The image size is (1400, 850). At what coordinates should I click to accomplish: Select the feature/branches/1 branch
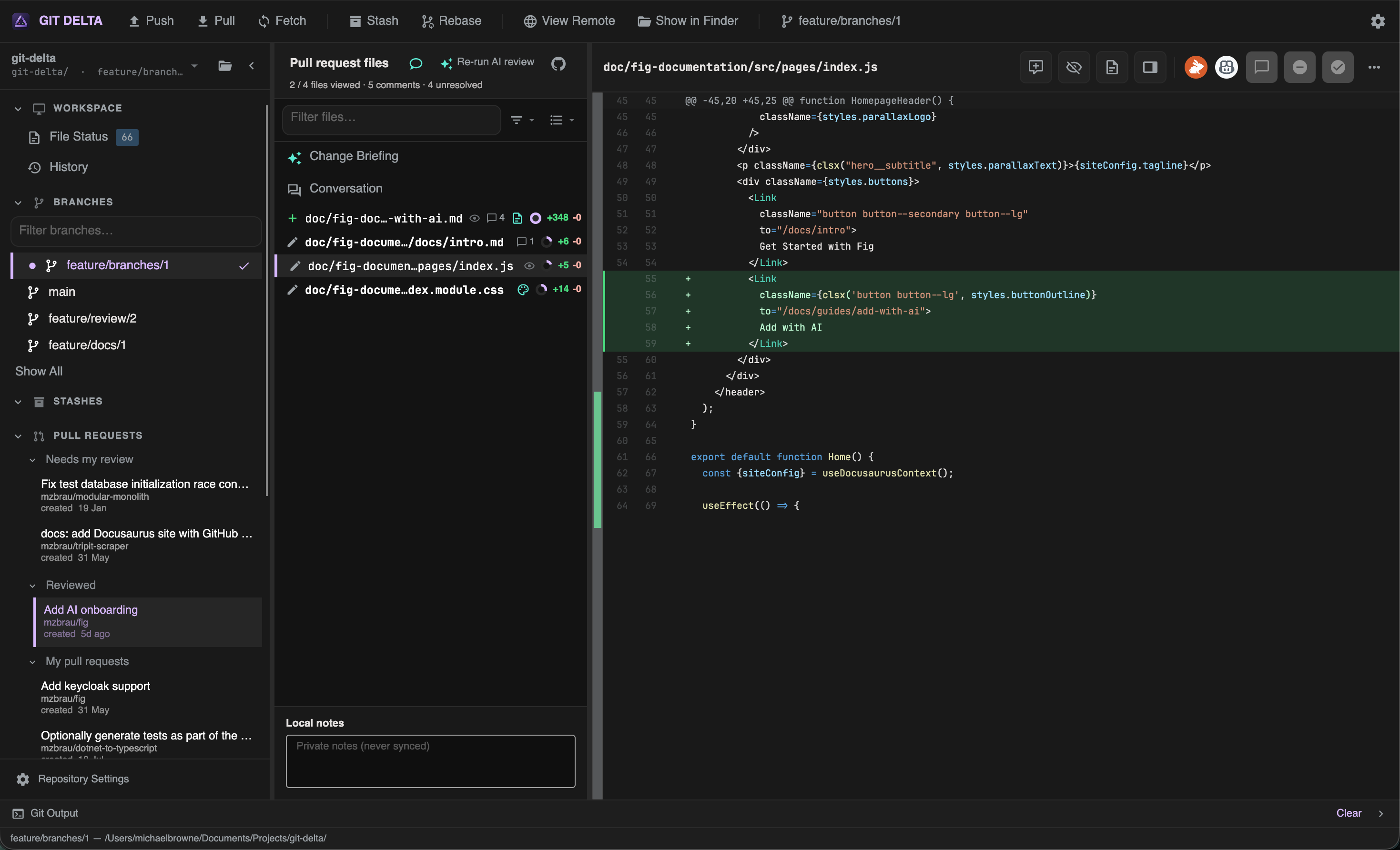(136, 265)
